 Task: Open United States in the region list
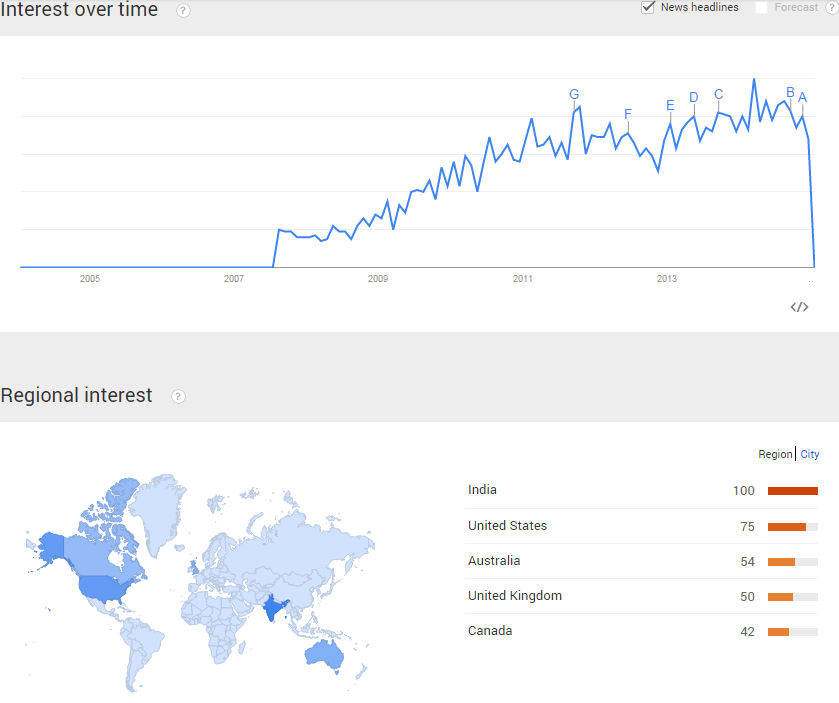pyautogui.click(x=507, y=525)
